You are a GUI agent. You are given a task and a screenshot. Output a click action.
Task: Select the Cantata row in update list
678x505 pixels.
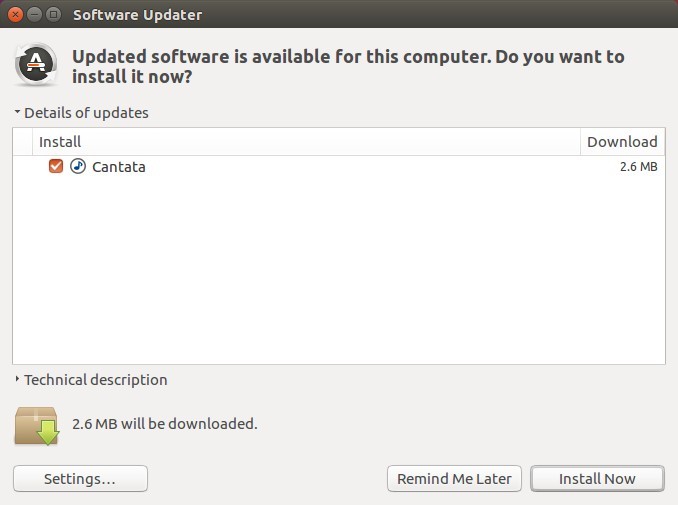pyautogui.click(x=339, y=166)
